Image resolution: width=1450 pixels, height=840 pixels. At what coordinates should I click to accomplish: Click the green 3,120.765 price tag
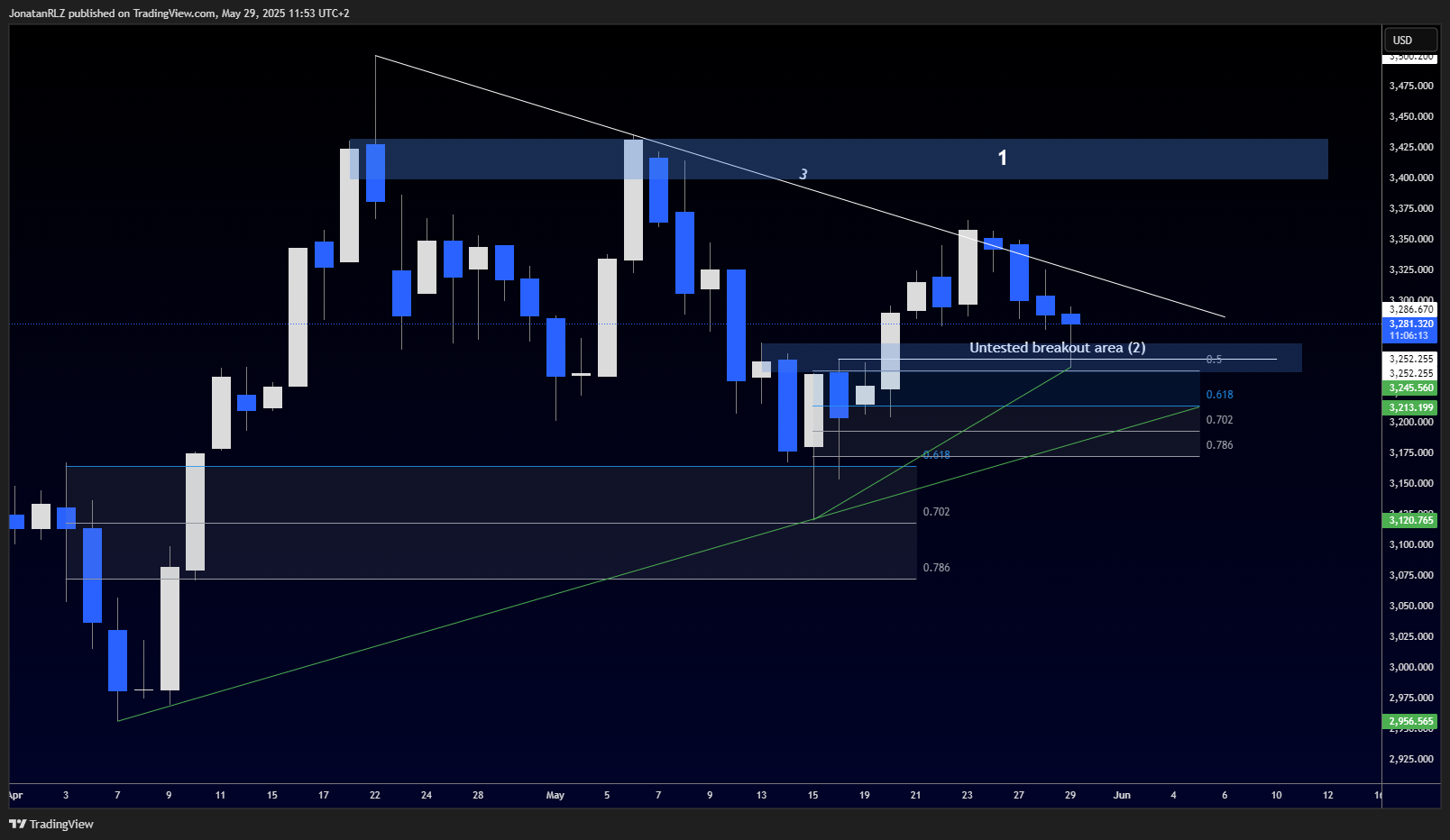[1410, 520]
